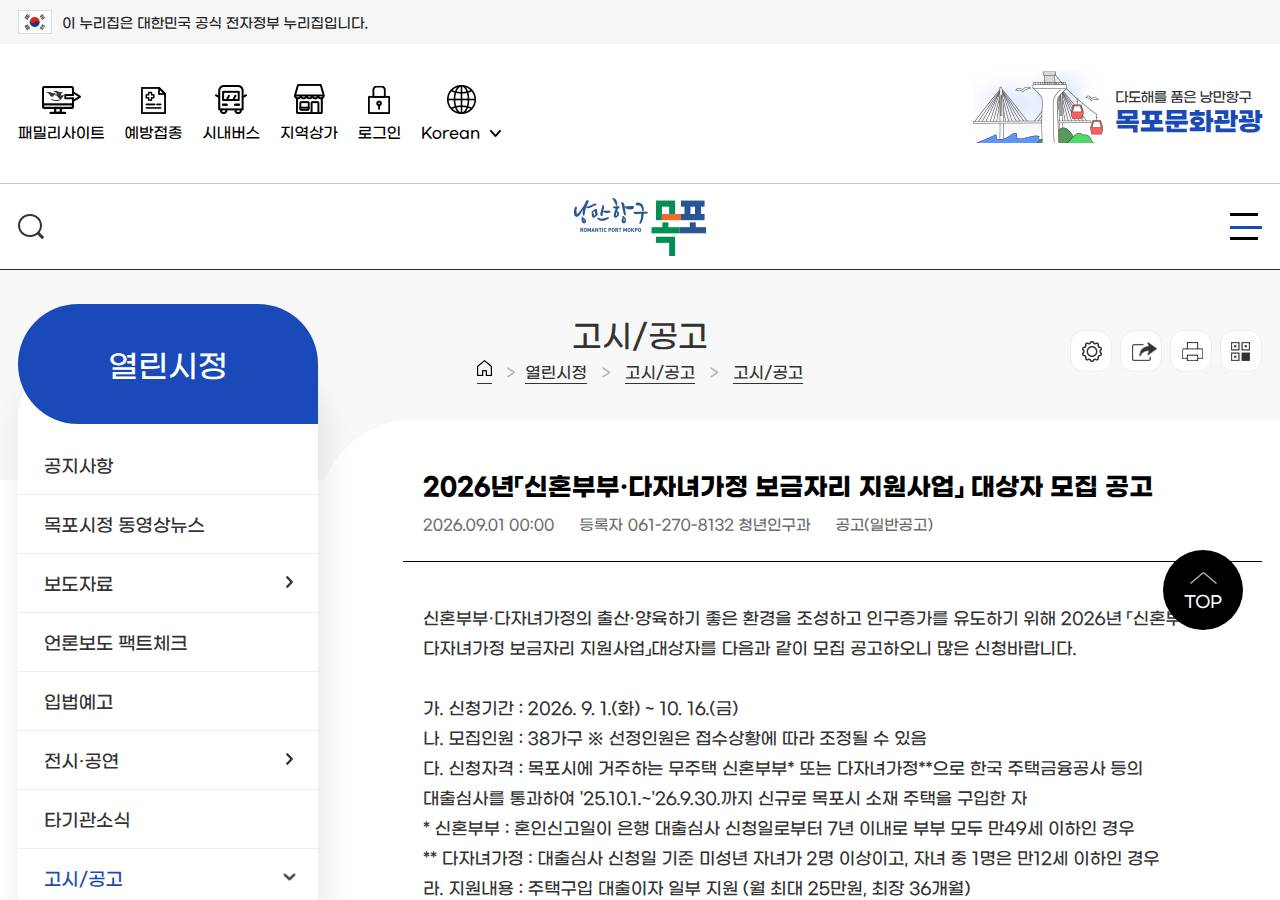The width and height of the screenshot is (1280, 900).
Task: Click the 열린시정 sidebar header
Action: point(168,364)
